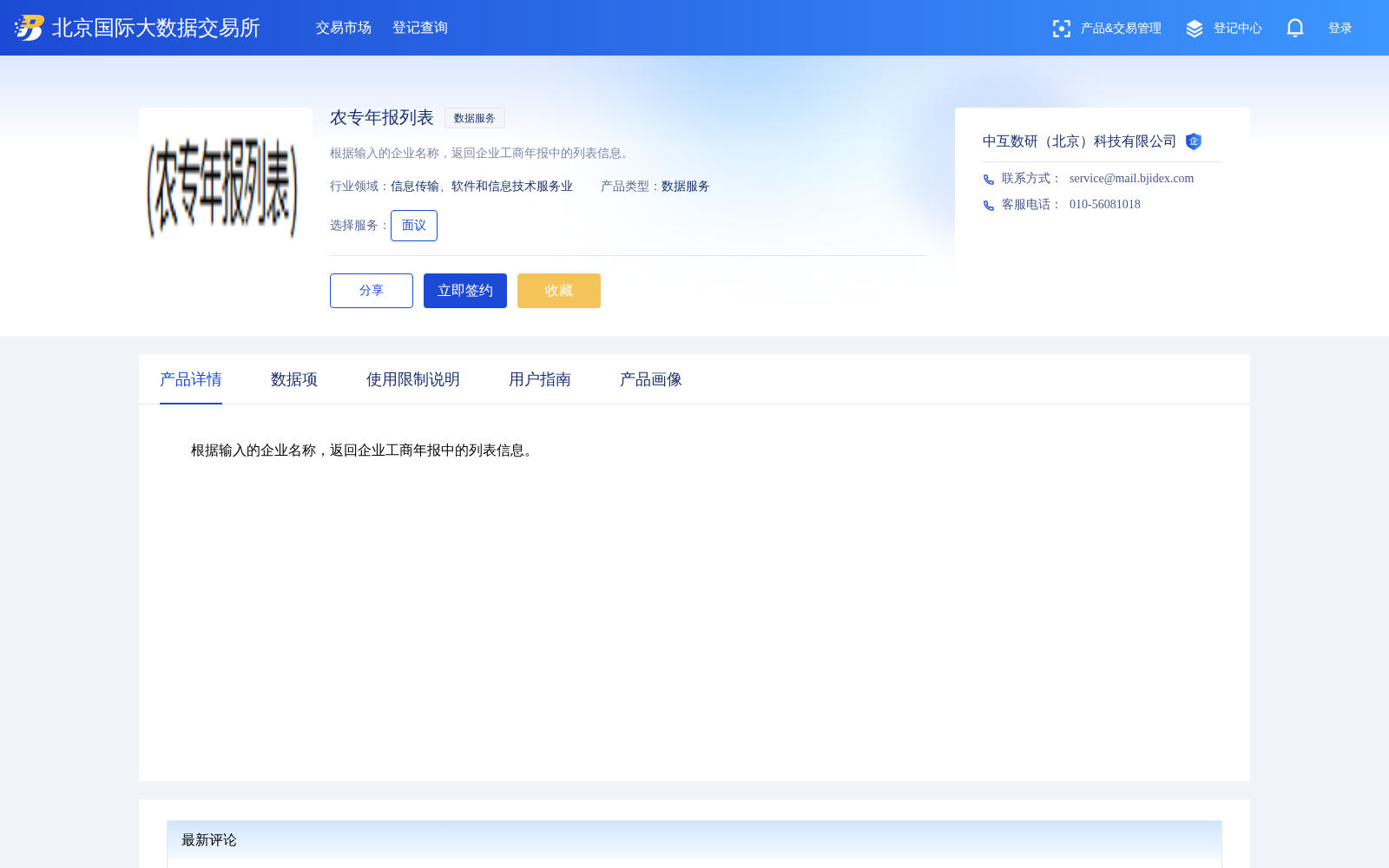The image size is (1389, 868).
Task: Click the 最新评论 section header
Action: (694, 840)
